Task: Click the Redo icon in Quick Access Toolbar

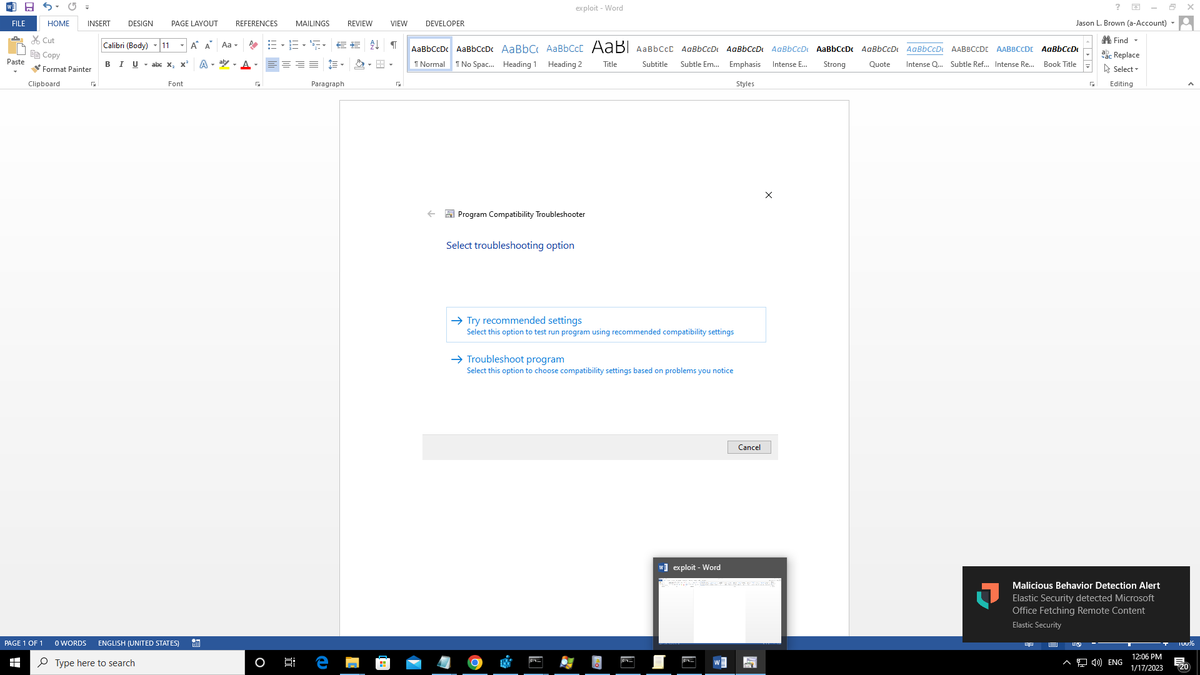Action: click(x=72, y=8)
